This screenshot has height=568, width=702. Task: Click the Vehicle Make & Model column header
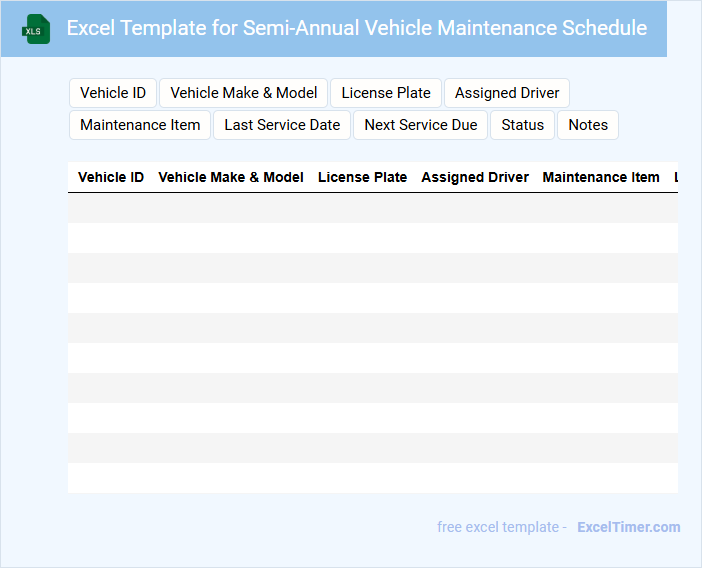(x=231, y=177)
